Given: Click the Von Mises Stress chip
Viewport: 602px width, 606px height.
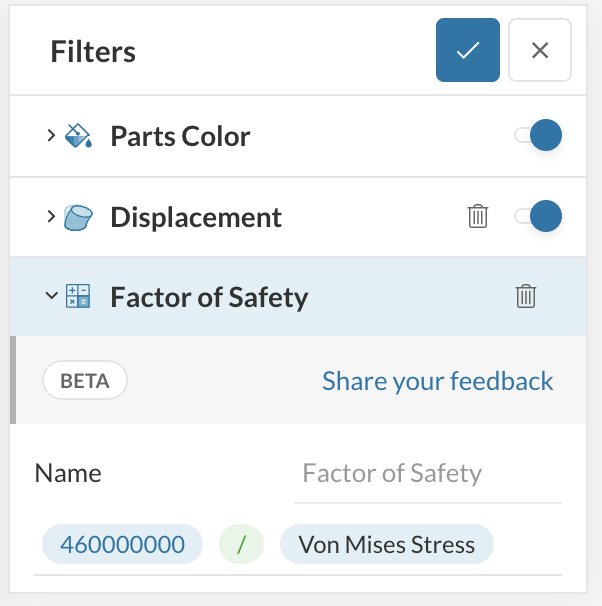Looking at the screenshot, I should [386, 544].
